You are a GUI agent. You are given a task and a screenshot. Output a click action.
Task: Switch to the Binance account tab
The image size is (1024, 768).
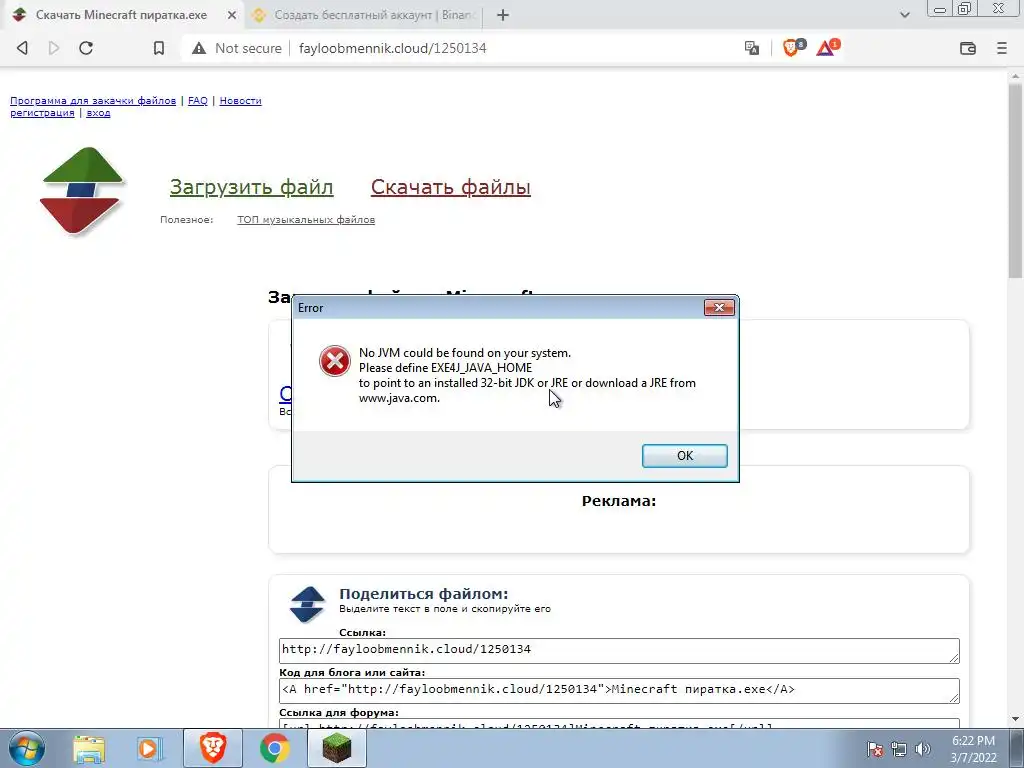point(364,15)
